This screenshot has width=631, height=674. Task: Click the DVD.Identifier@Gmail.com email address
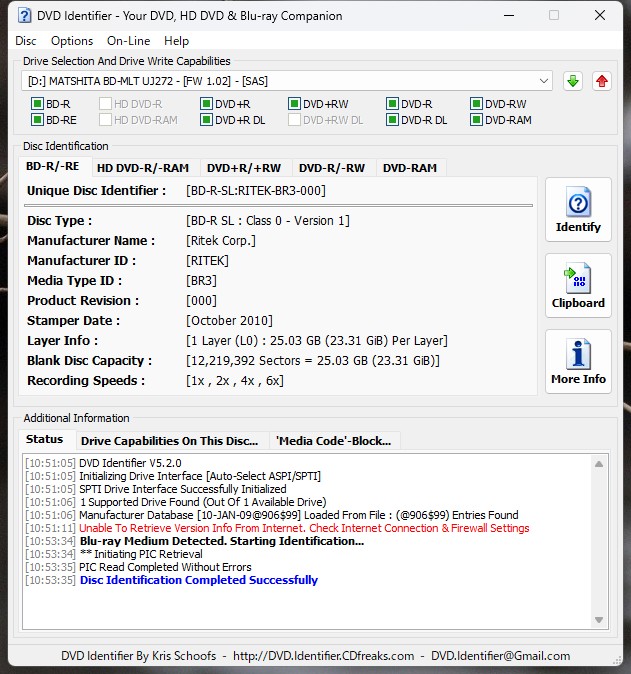[500, 656]
